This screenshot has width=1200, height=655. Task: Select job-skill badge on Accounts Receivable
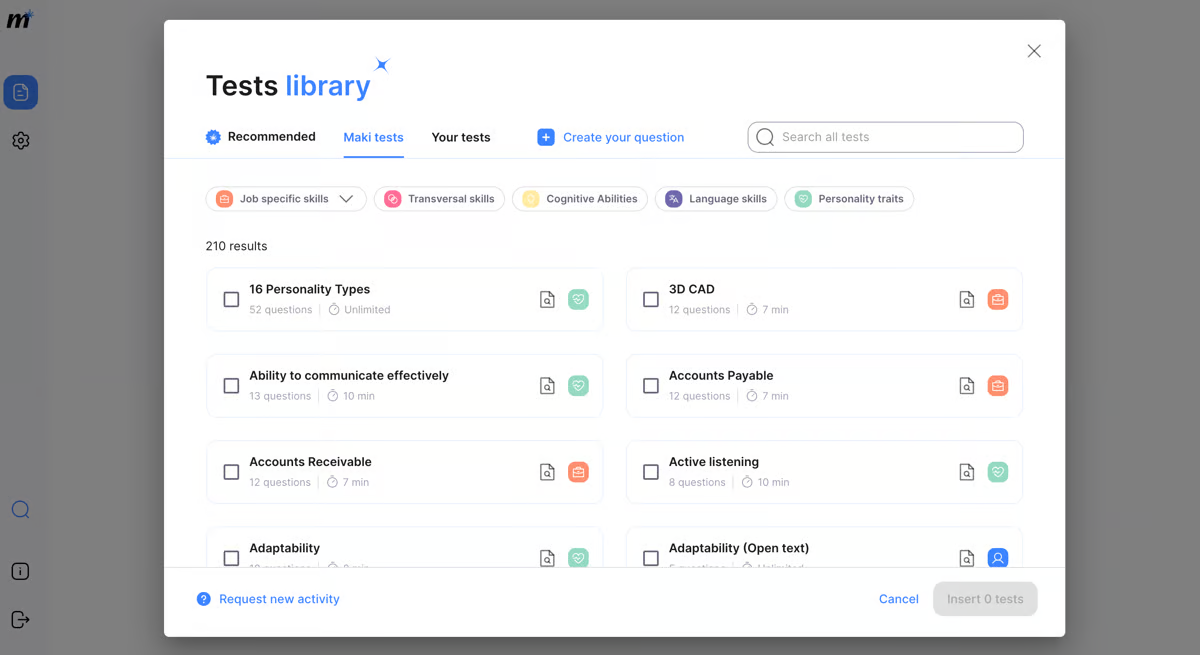(578, 471)
